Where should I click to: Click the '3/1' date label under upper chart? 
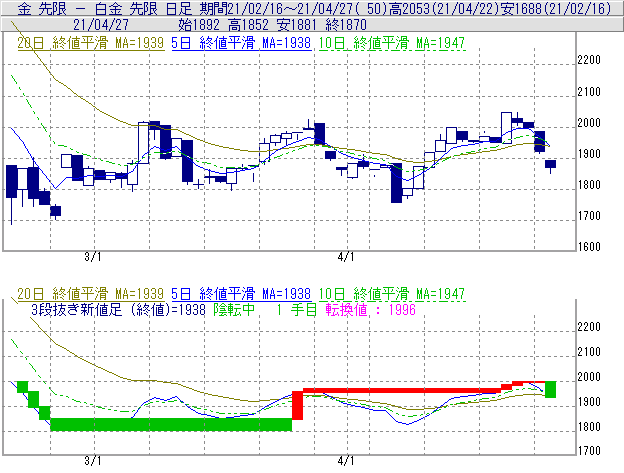[93, 257]
